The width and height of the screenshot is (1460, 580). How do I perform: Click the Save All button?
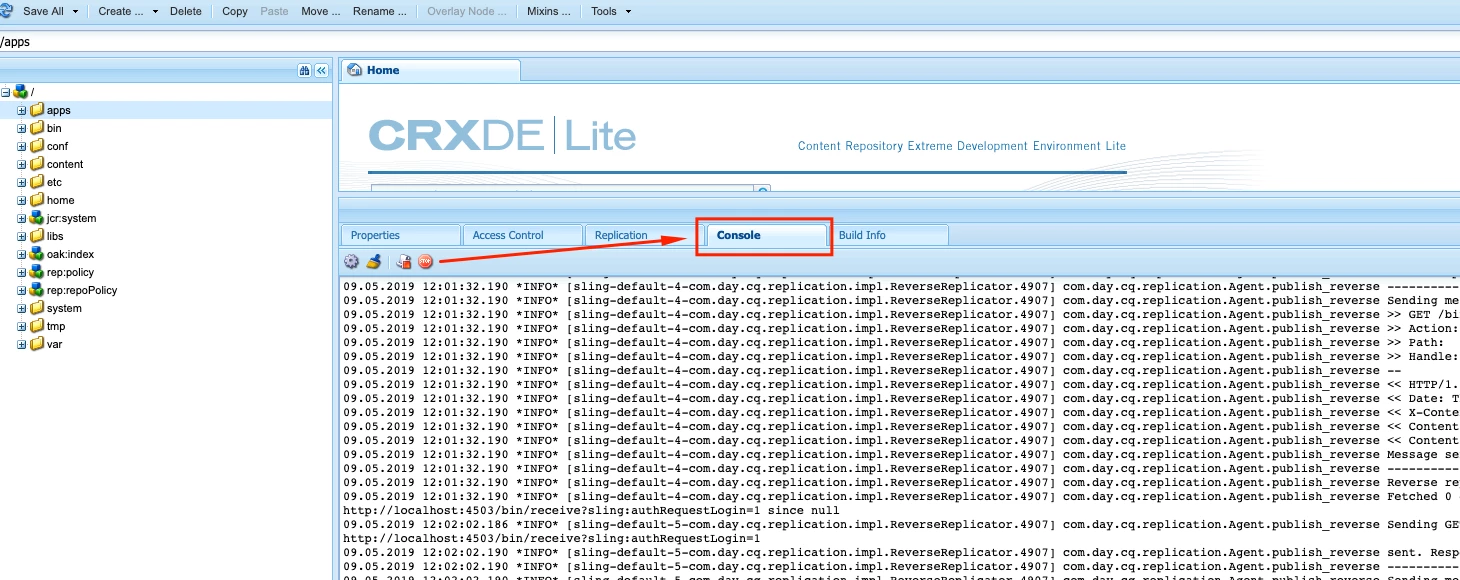(x=43, y=11)
